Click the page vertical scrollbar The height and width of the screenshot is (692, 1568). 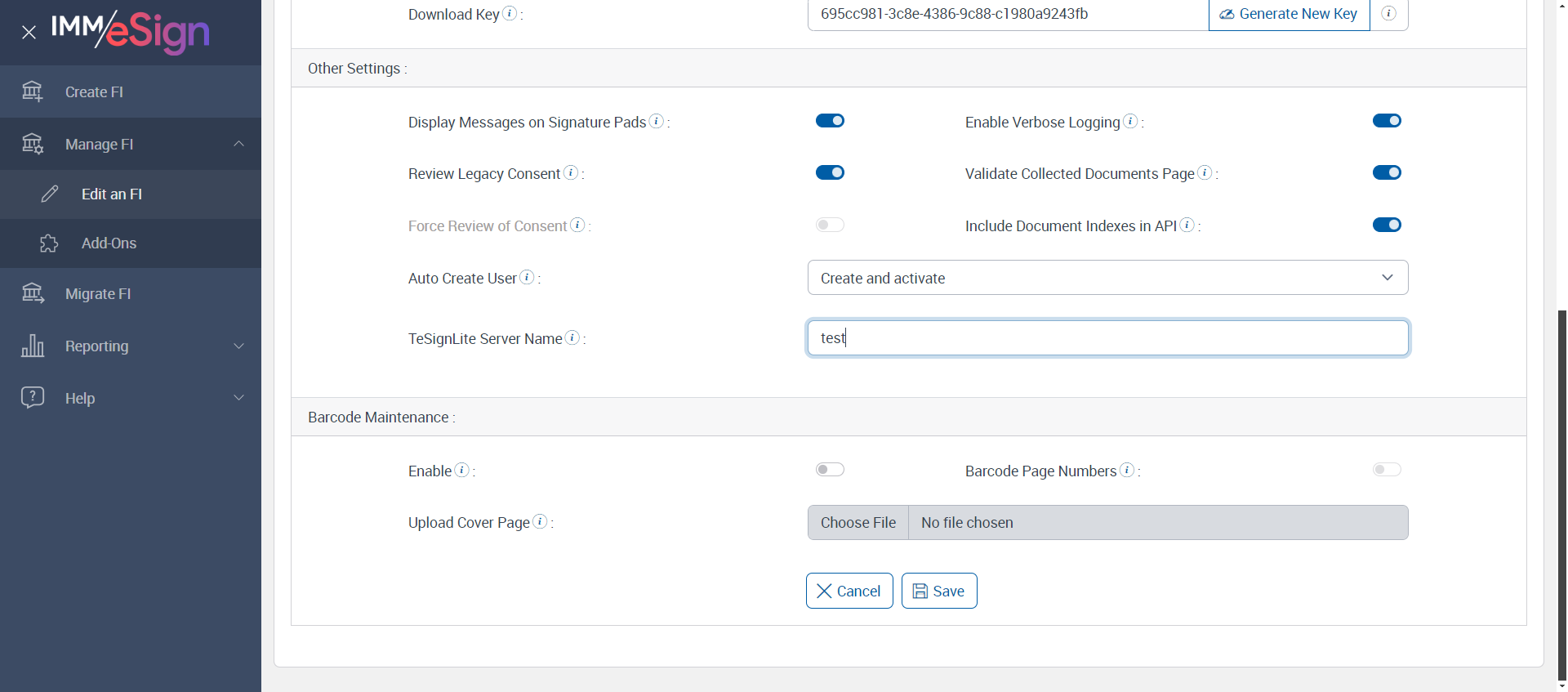pos(1561,490)
